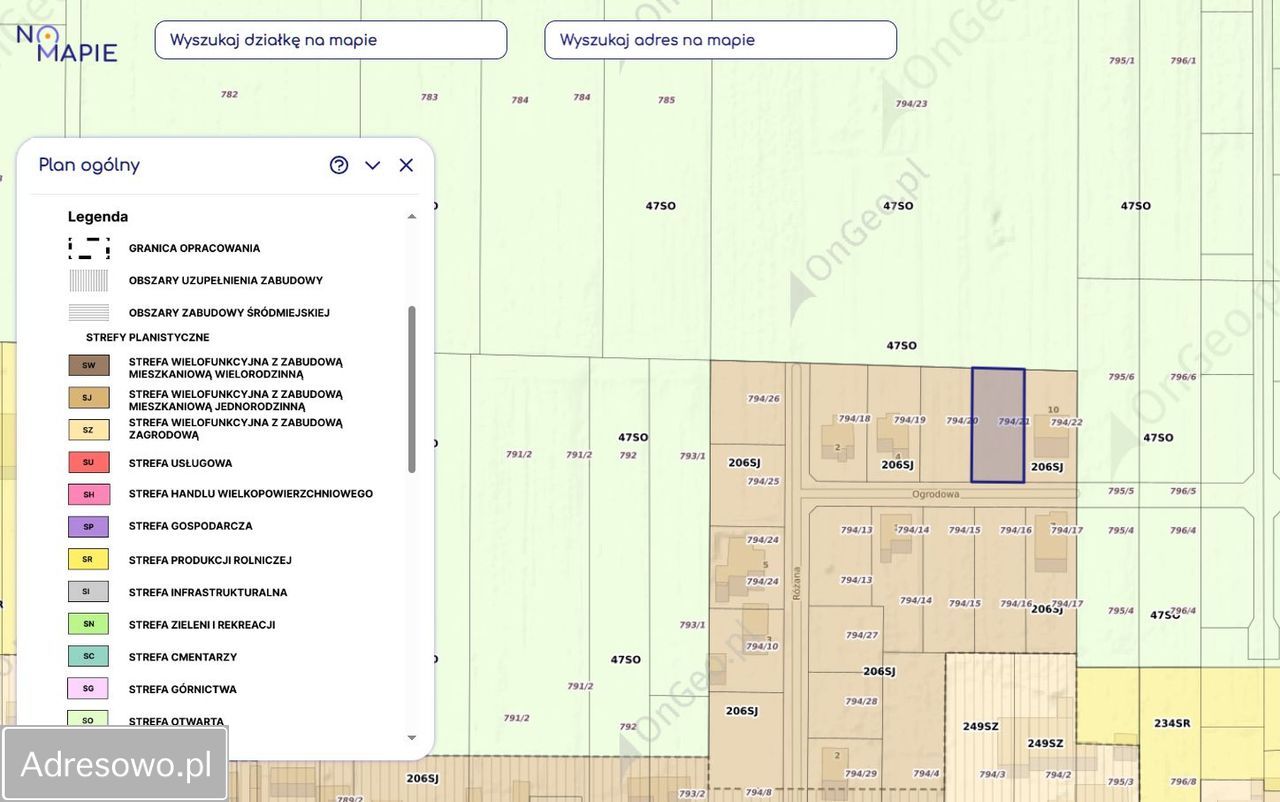Click the SZ zone color swatch
1280x802 pixels.
point(89,430)
